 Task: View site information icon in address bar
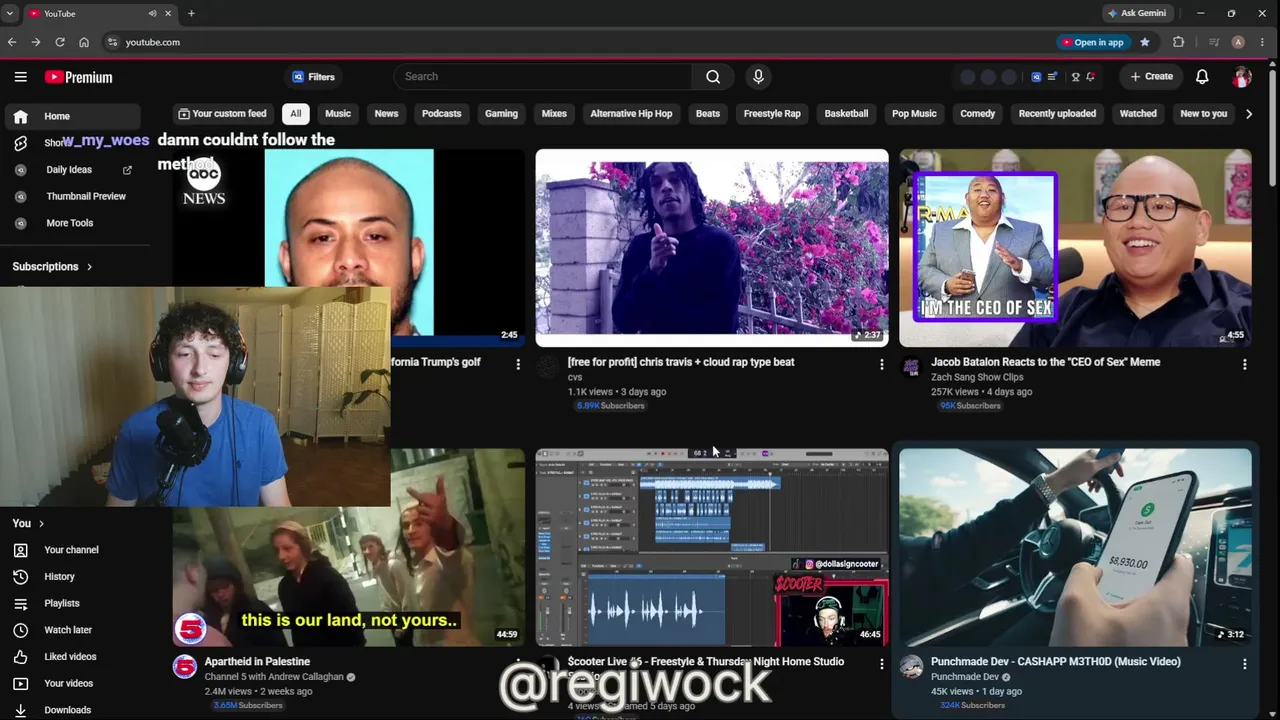(x=112, y=42)
